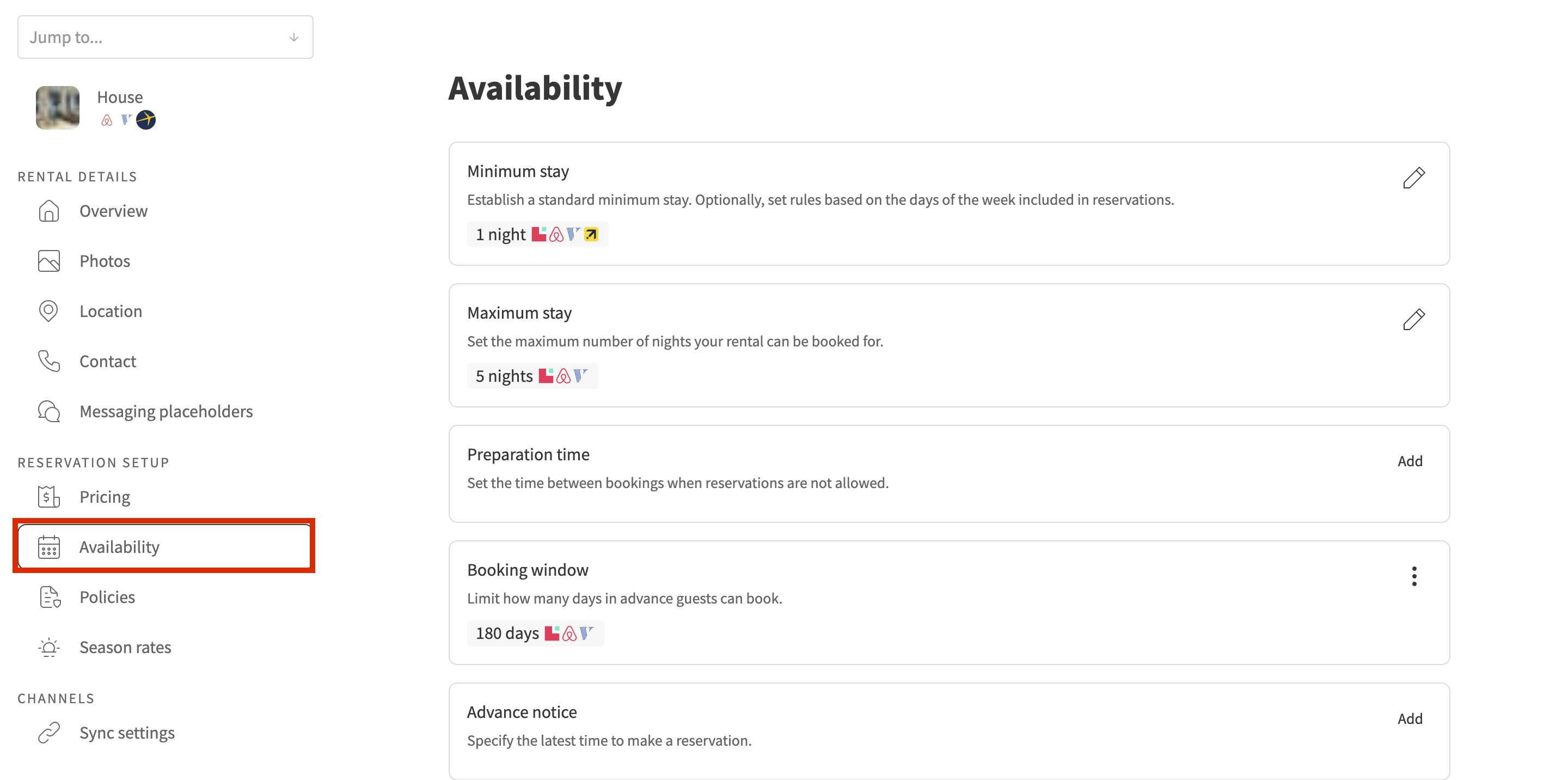Image resolution: width=1568 pixels, height=780 pixels.
Task: Click the Expedia plane icon under House
Action: [x=146, y=120]
